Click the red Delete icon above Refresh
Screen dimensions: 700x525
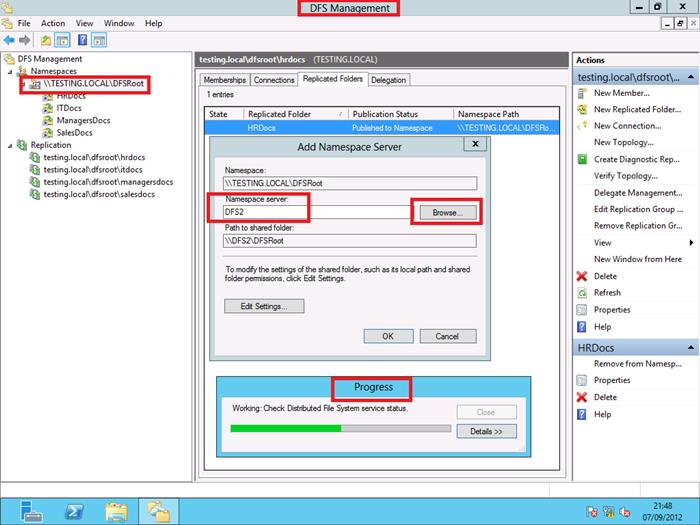(582, 276)
